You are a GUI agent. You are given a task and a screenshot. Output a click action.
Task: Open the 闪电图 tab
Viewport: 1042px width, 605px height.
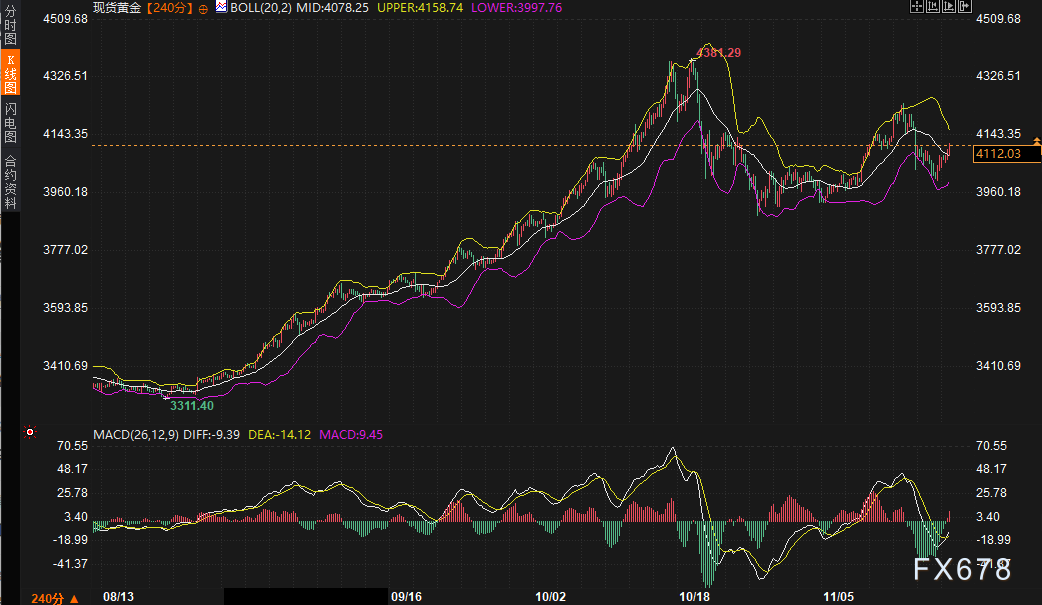[x=10, y=121]
